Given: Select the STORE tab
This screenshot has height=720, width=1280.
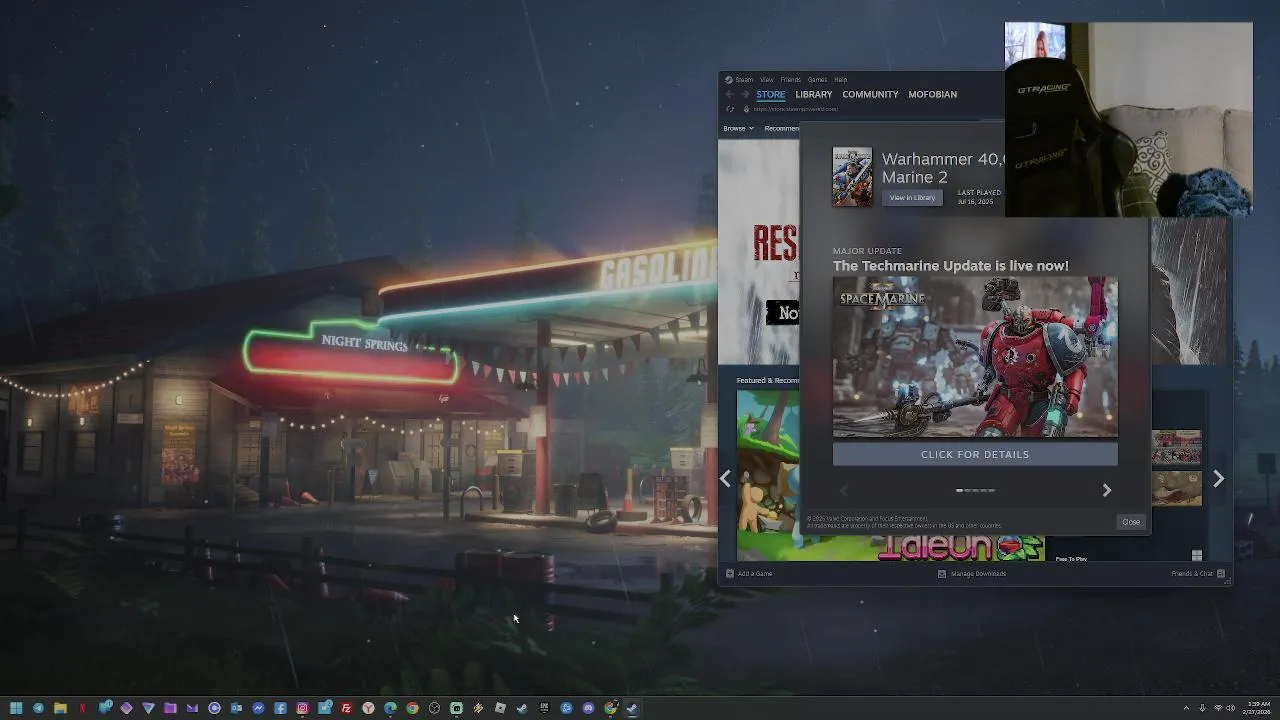Looking at the screenshot, I should pos(770,94).
